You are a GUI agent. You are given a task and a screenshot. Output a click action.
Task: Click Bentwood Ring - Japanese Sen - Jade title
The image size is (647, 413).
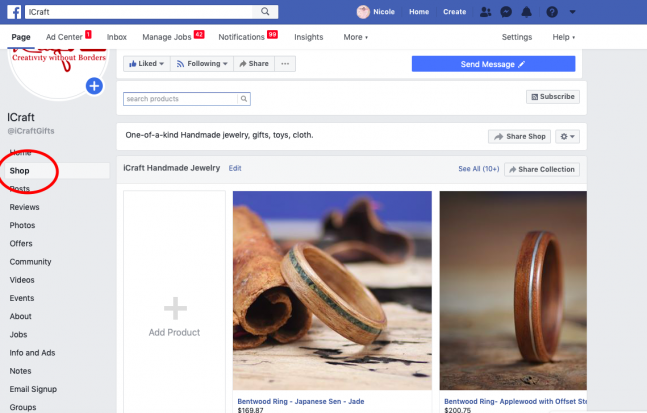coord(301,401)
